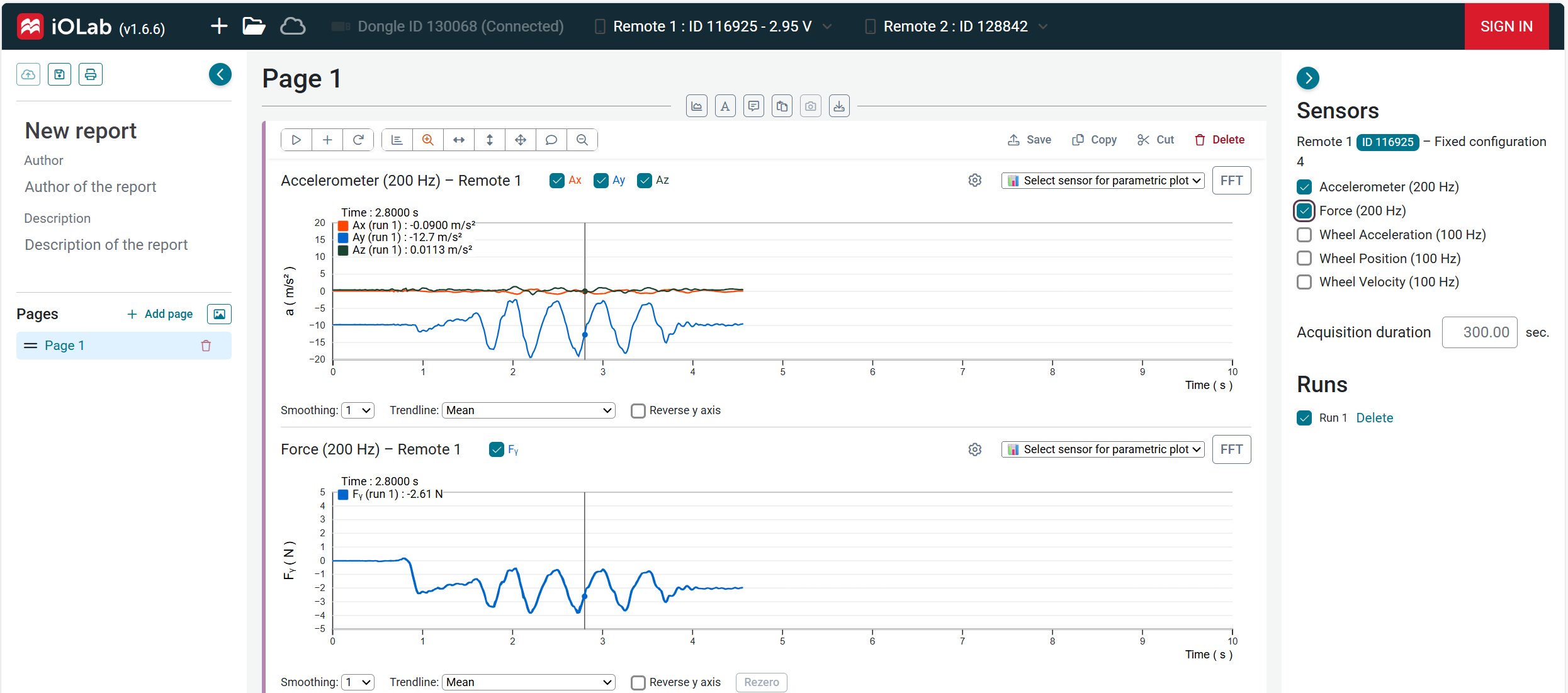Open the accelerometer chart settings gear
The image size is (1568, 693).
click(x=974, y=181)
